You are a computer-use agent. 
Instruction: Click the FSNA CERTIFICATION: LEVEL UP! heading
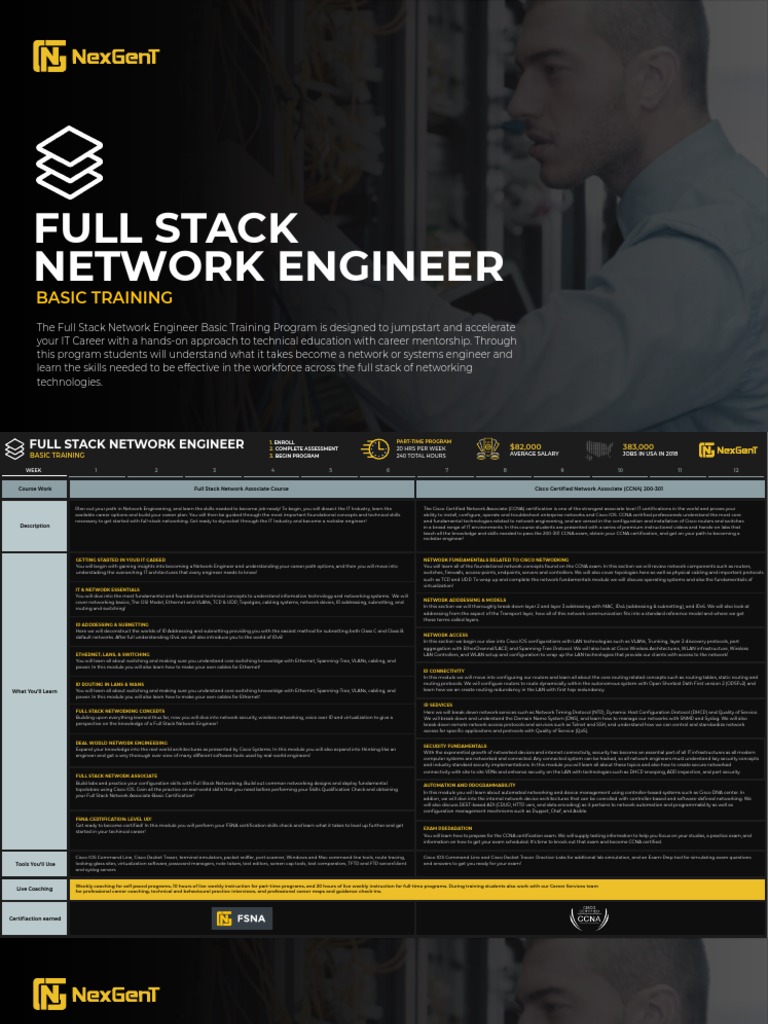tap(114, 818)
